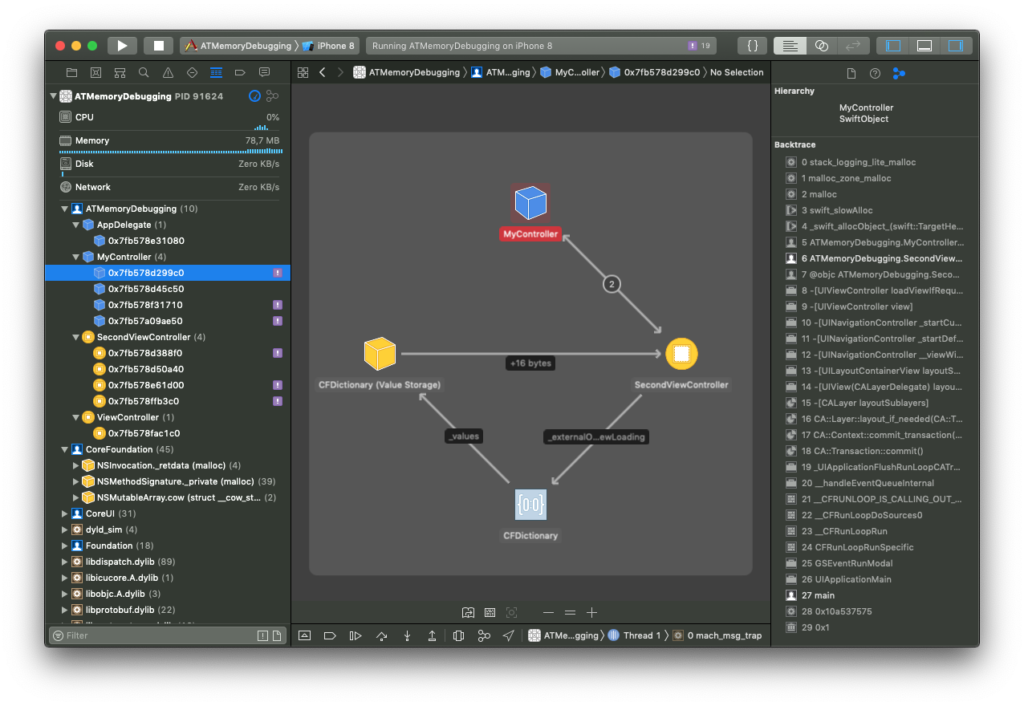Open the Issue navigator warning tab
The width and height of the screenshot is (1024, 706).
tap(167, 73)
